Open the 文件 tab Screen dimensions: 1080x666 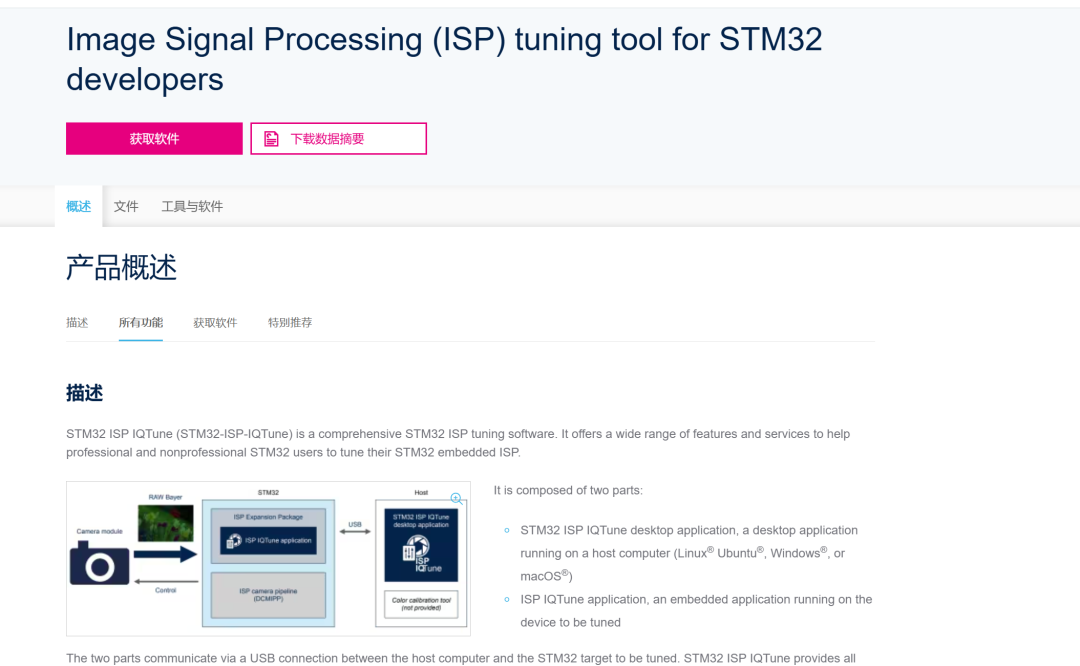pos(126,206)
